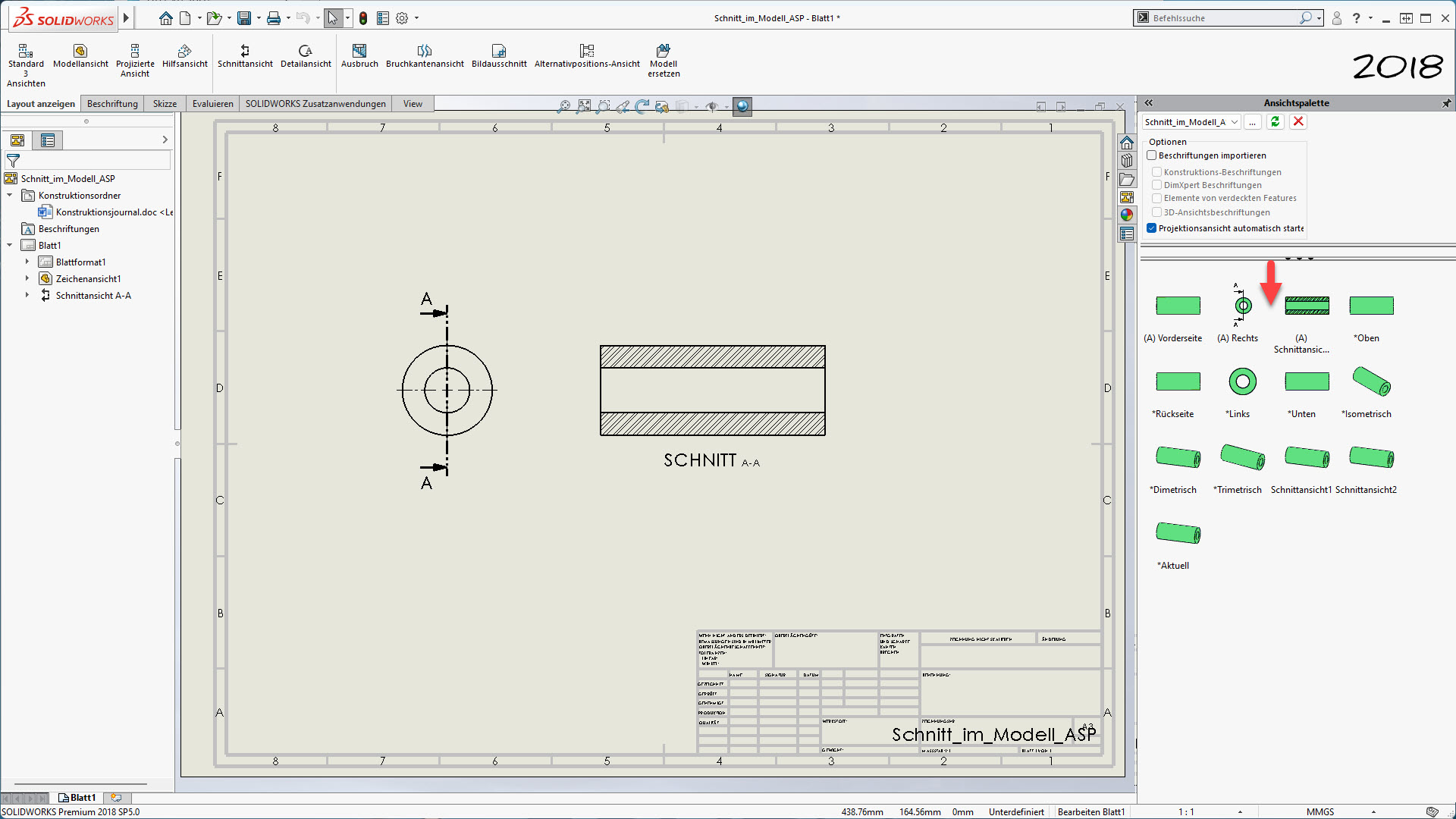This screenshot has width=1456, height=819.
Task: Switch to the Beschriftung tab
Action: click(112, 104)
